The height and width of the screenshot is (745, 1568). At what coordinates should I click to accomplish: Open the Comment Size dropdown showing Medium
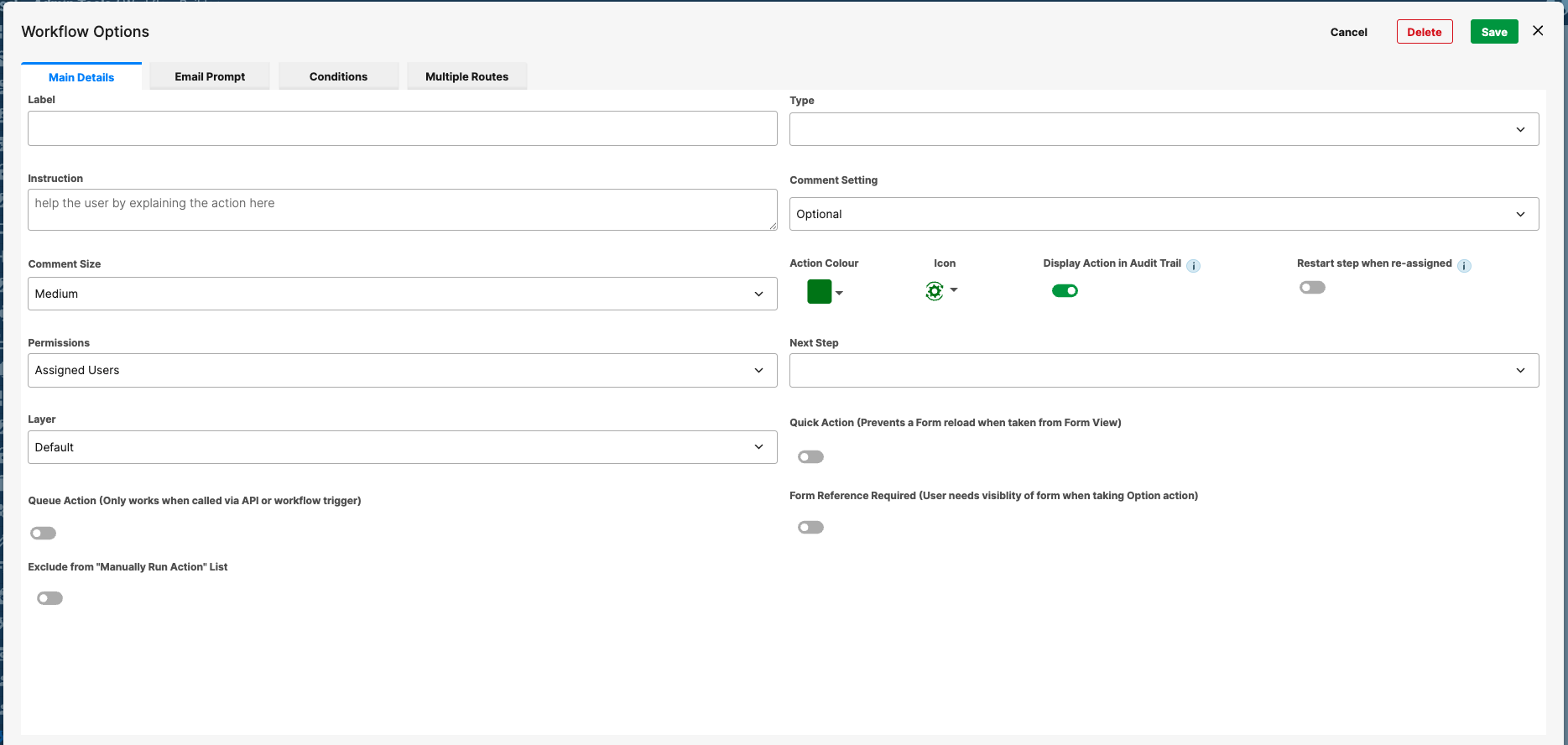[x=402, y=294]
